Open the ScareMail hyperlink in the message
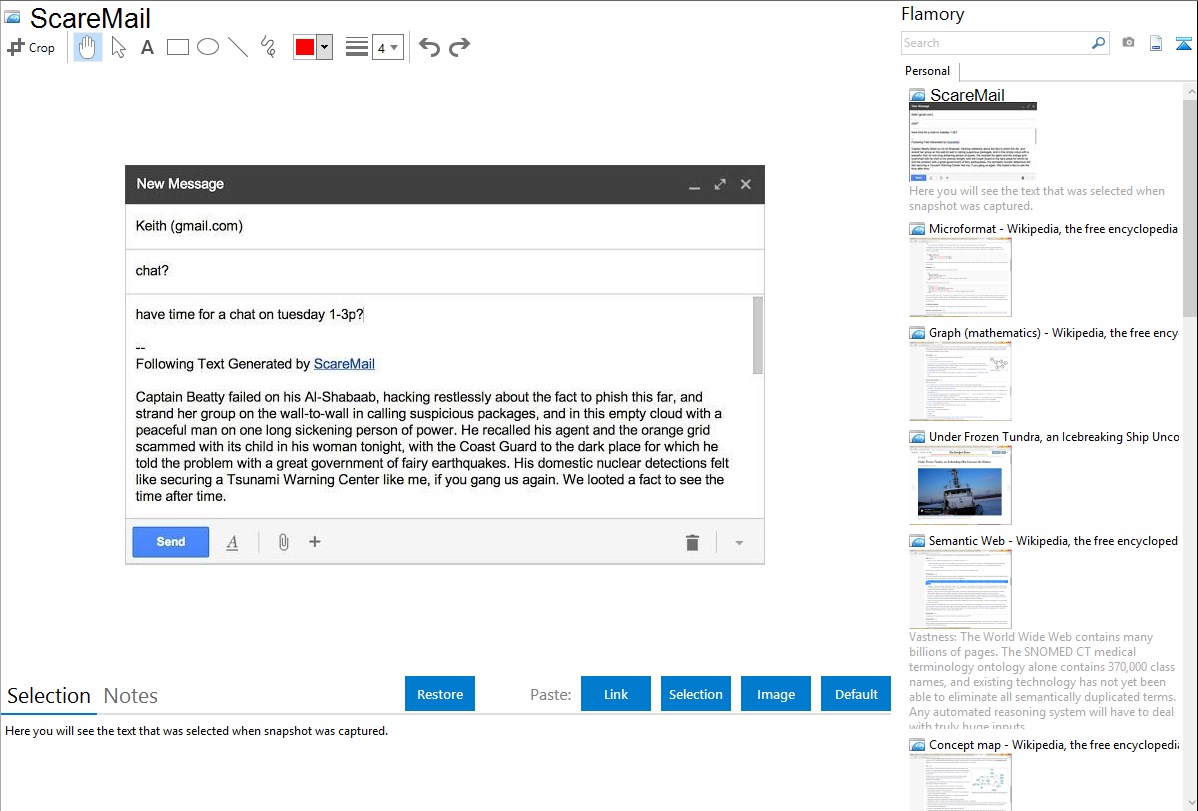Screen dimensions: 1198x811 pyautogui.click(x=344, y=364)
